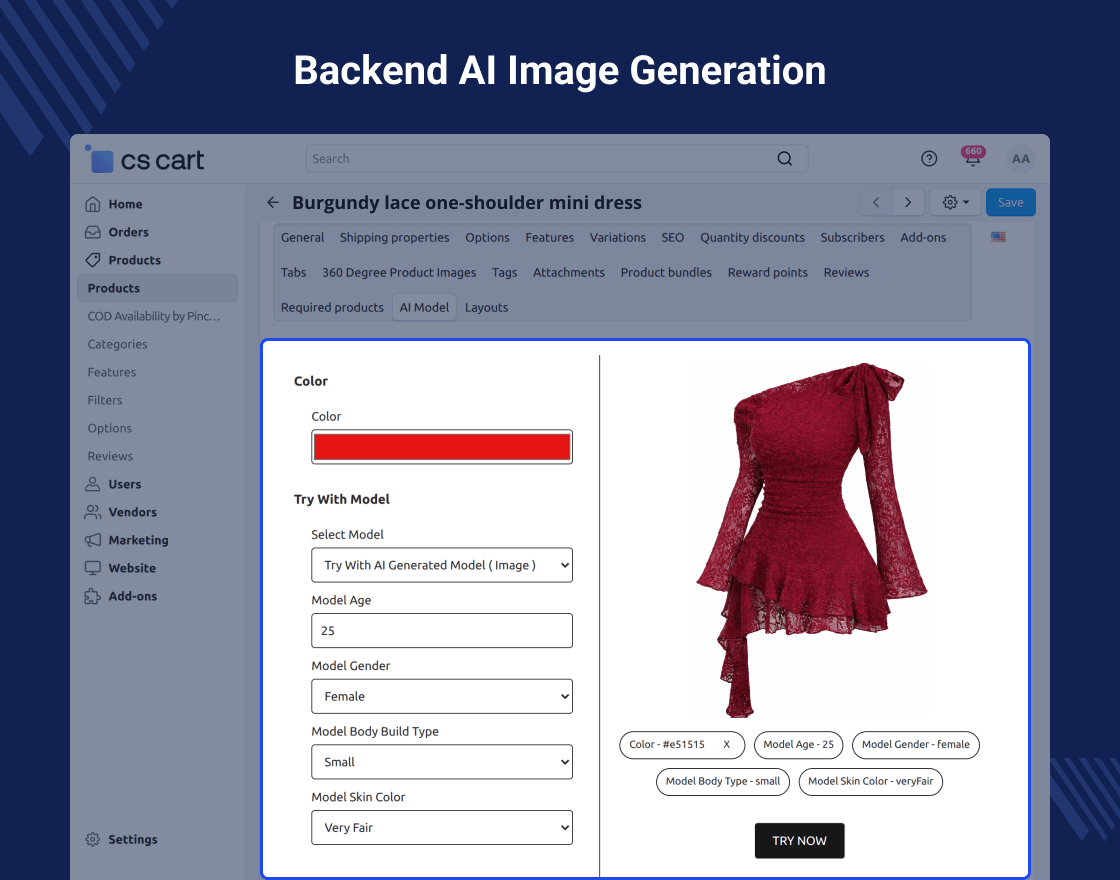Open the Variations tab
Image resolution: width=1120 pixels, height=880 pixels.
coord(617,238)
